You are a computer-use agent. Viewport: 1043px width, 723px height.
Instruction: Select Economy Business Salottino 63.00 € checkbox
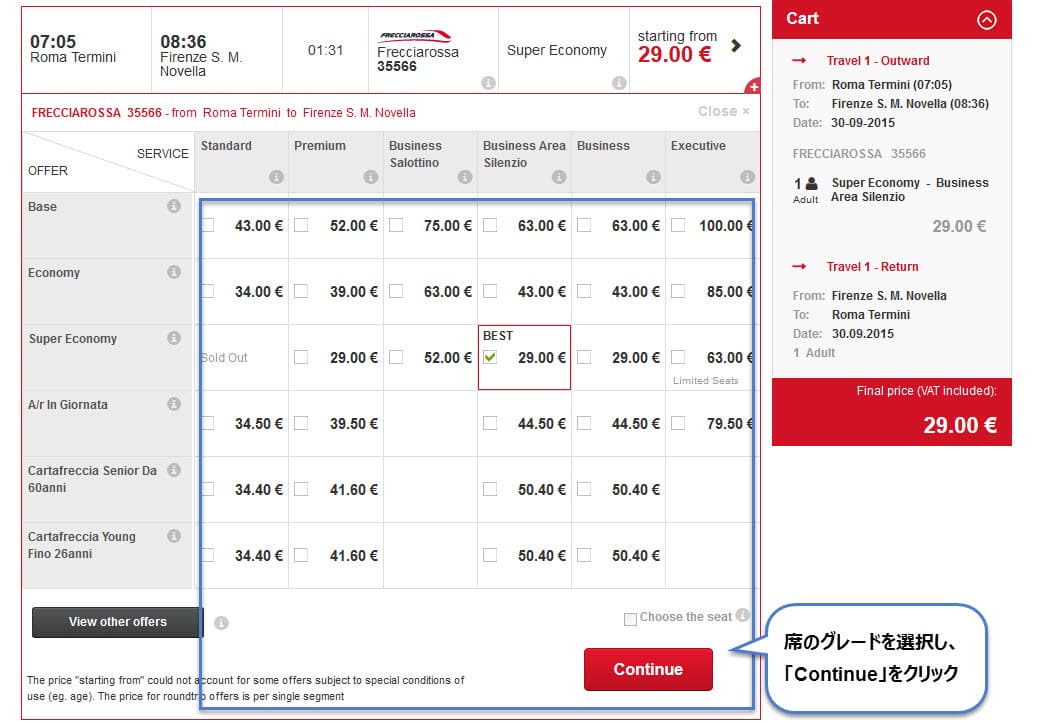[396, 291]
